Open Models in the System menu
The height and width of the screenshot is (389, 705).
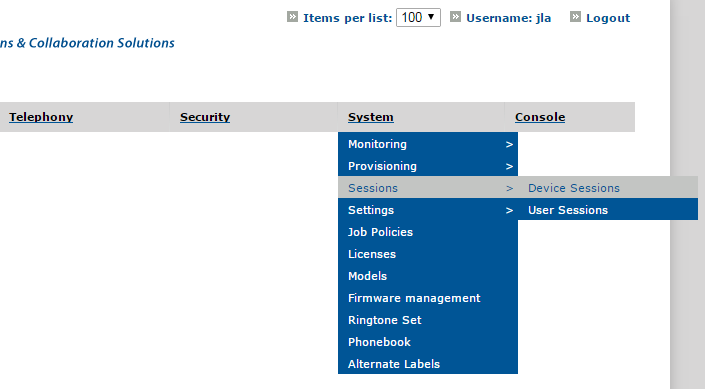point(428,276)
